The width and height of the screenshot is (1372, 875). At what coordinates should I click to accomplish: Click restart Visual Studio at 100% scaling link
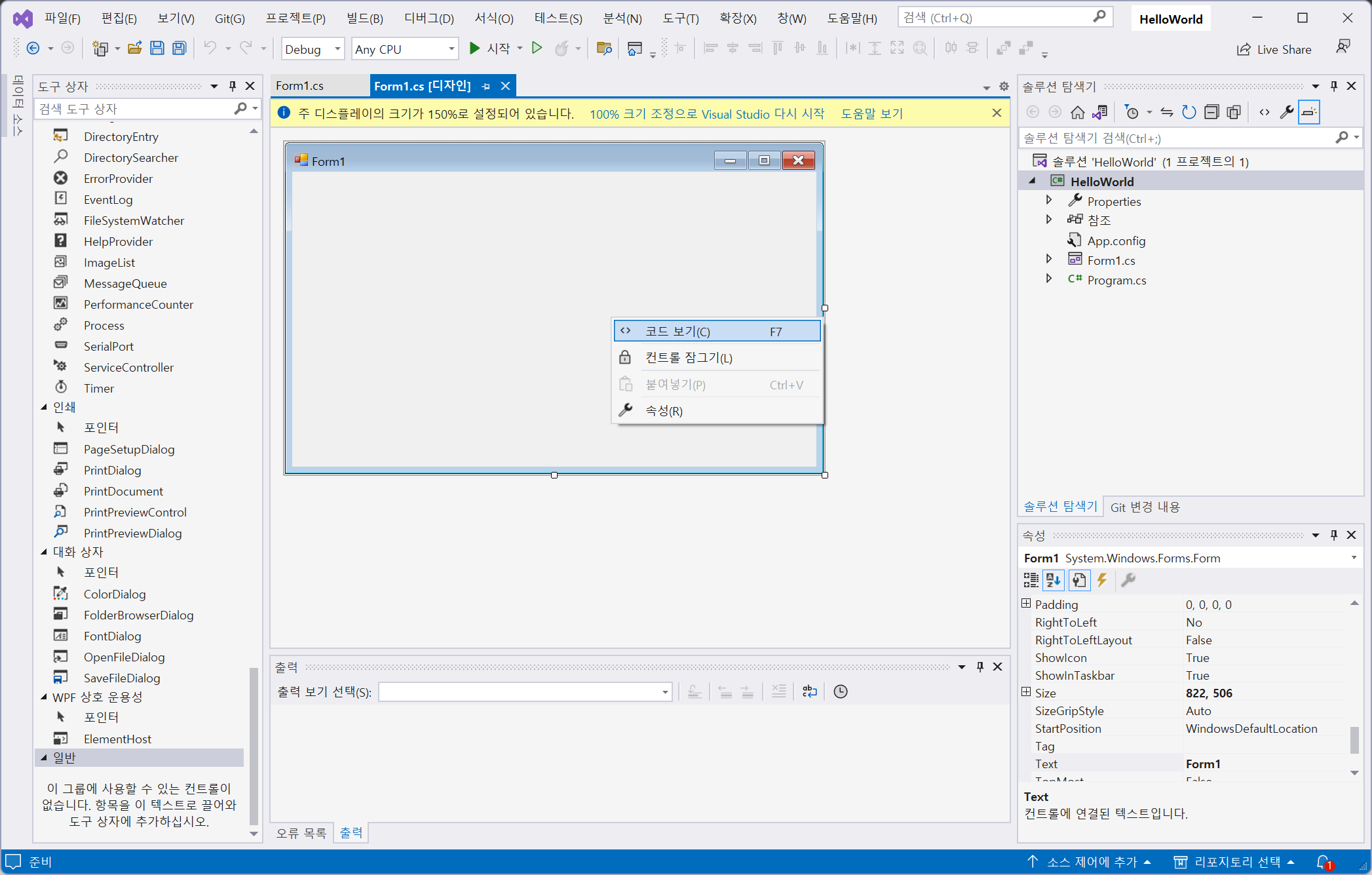pos(706,114)
